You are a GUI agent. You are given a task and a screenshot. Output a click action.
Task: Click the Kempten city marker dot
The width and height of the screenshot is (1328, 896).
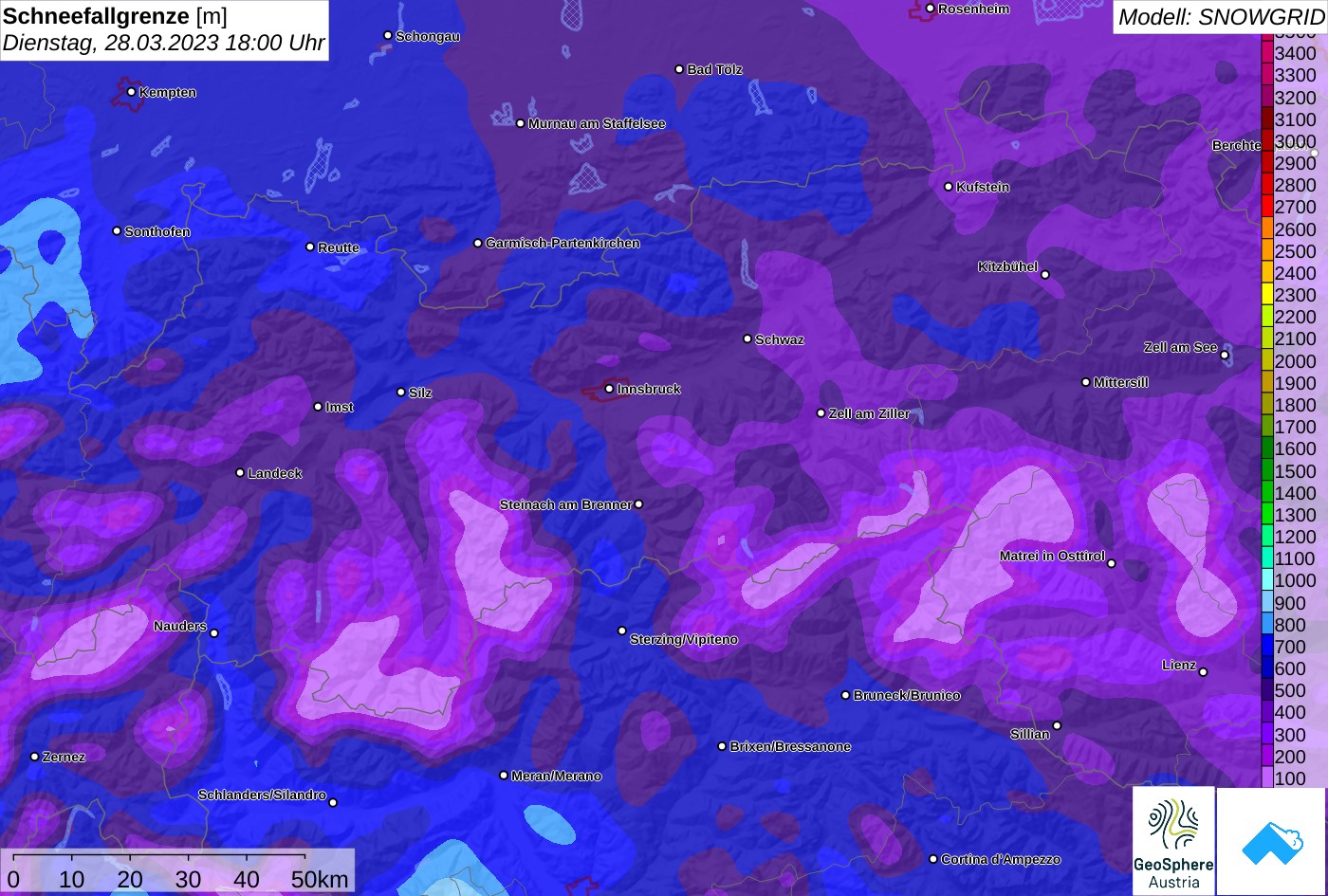tap(132, 92)
